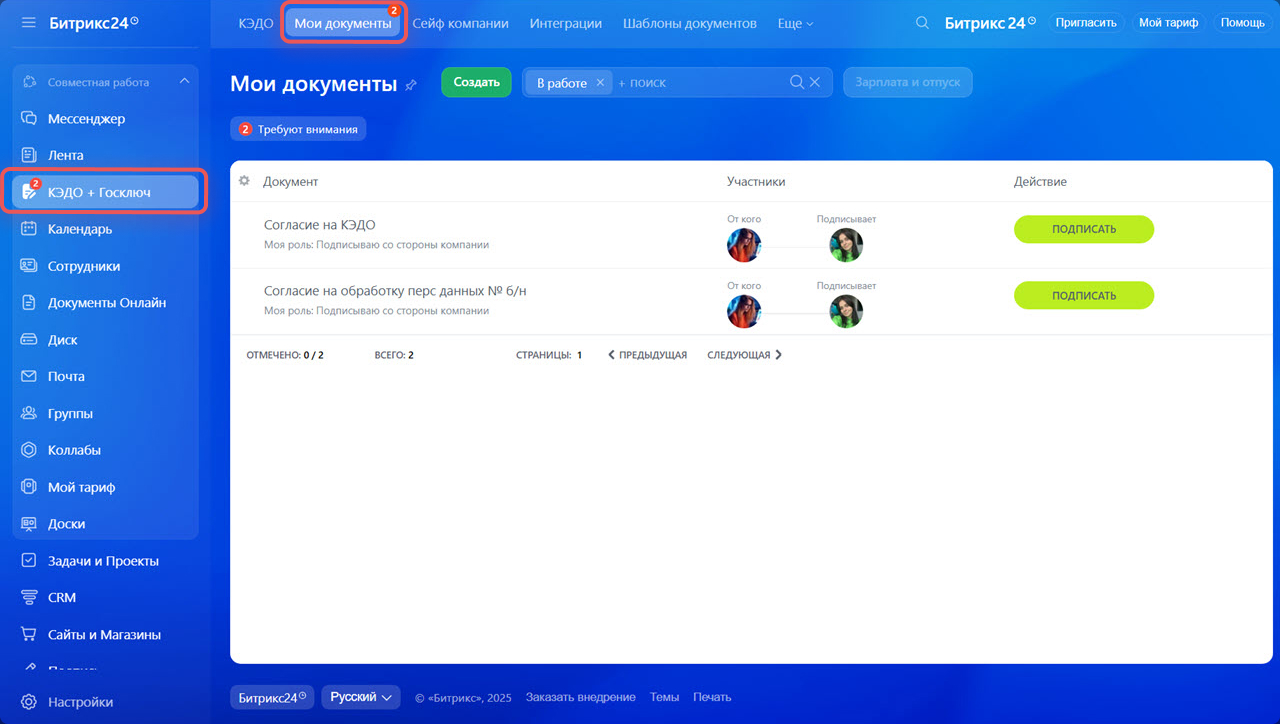This screenshot has height=724, width=1280.
Task: Click Битрикс24 logo beside top search icon
Action: point(990,22)
